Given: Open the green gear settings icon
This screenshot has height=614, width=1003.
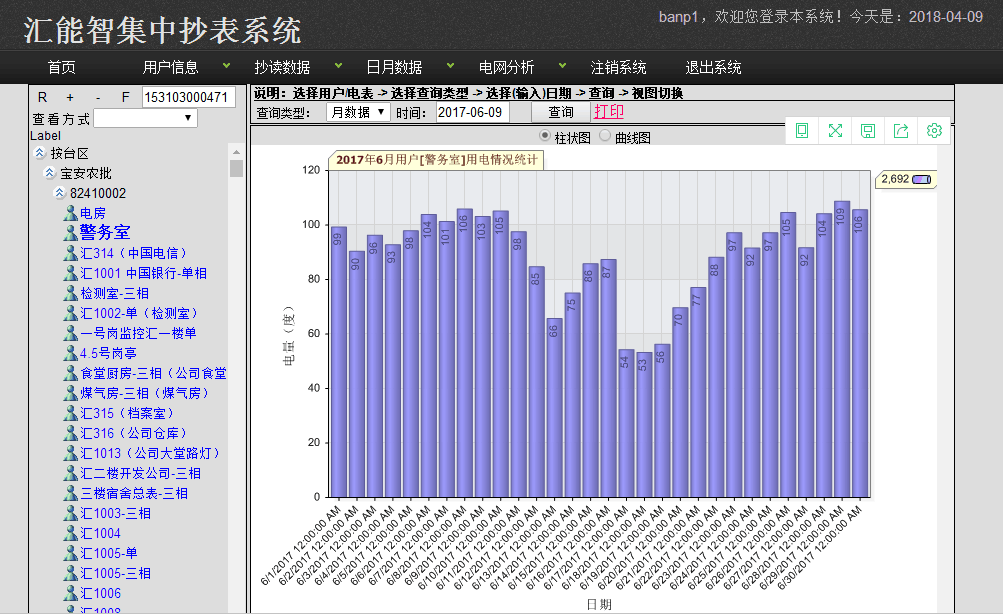Looking at the screenshot, I should coord(934,131).
